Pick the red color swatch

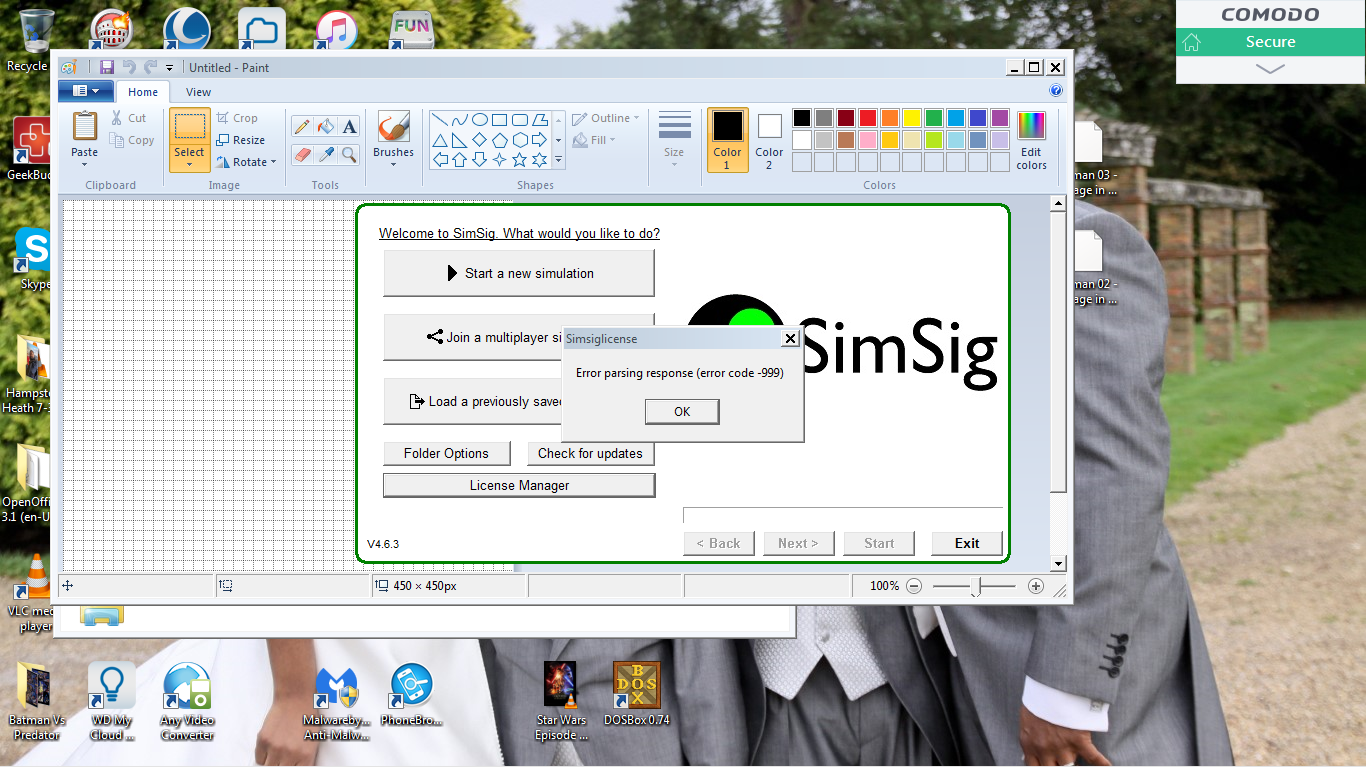pyautogui.click(x=868, y=118)
